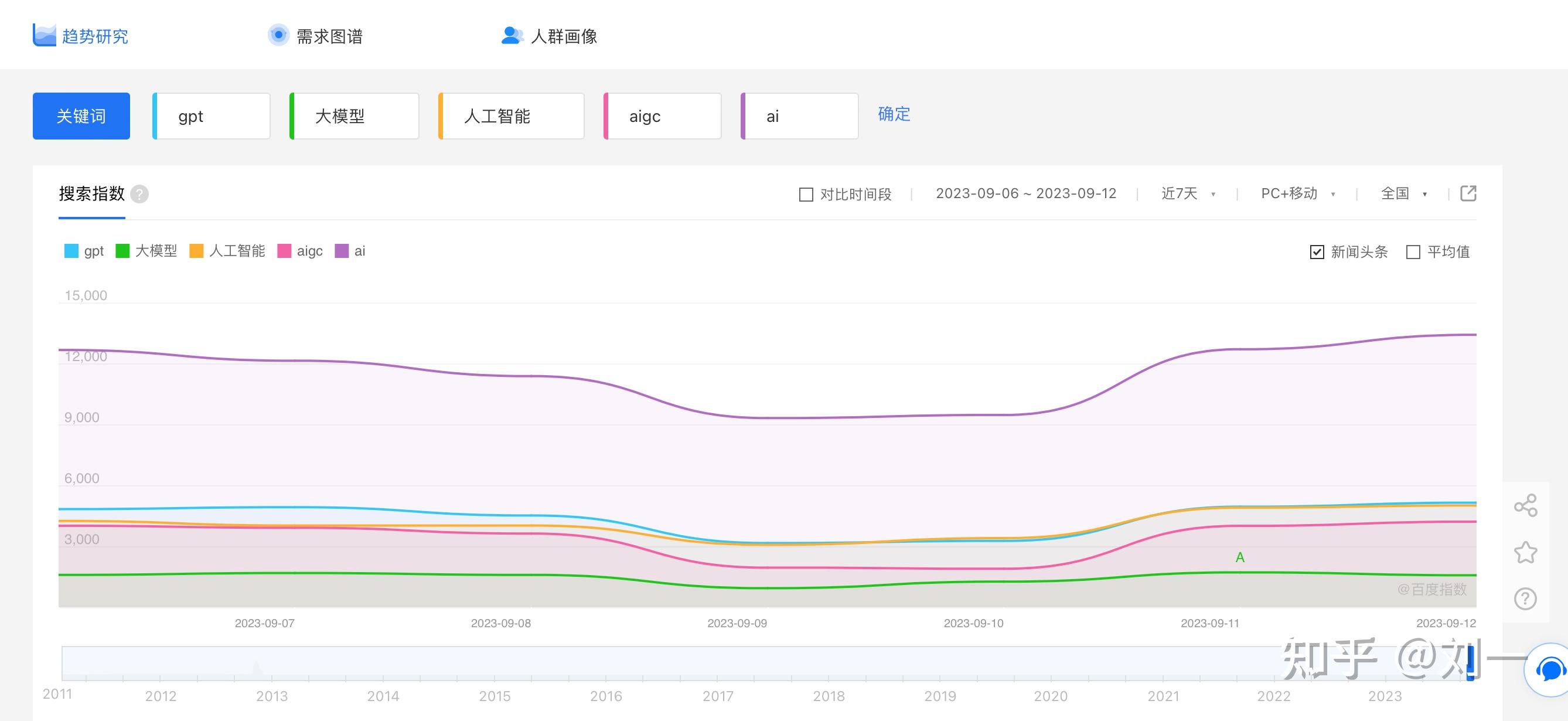1568x721 pixels.
Task: Click the star favorite icon on the right edge
Action: click(1525, 552)
